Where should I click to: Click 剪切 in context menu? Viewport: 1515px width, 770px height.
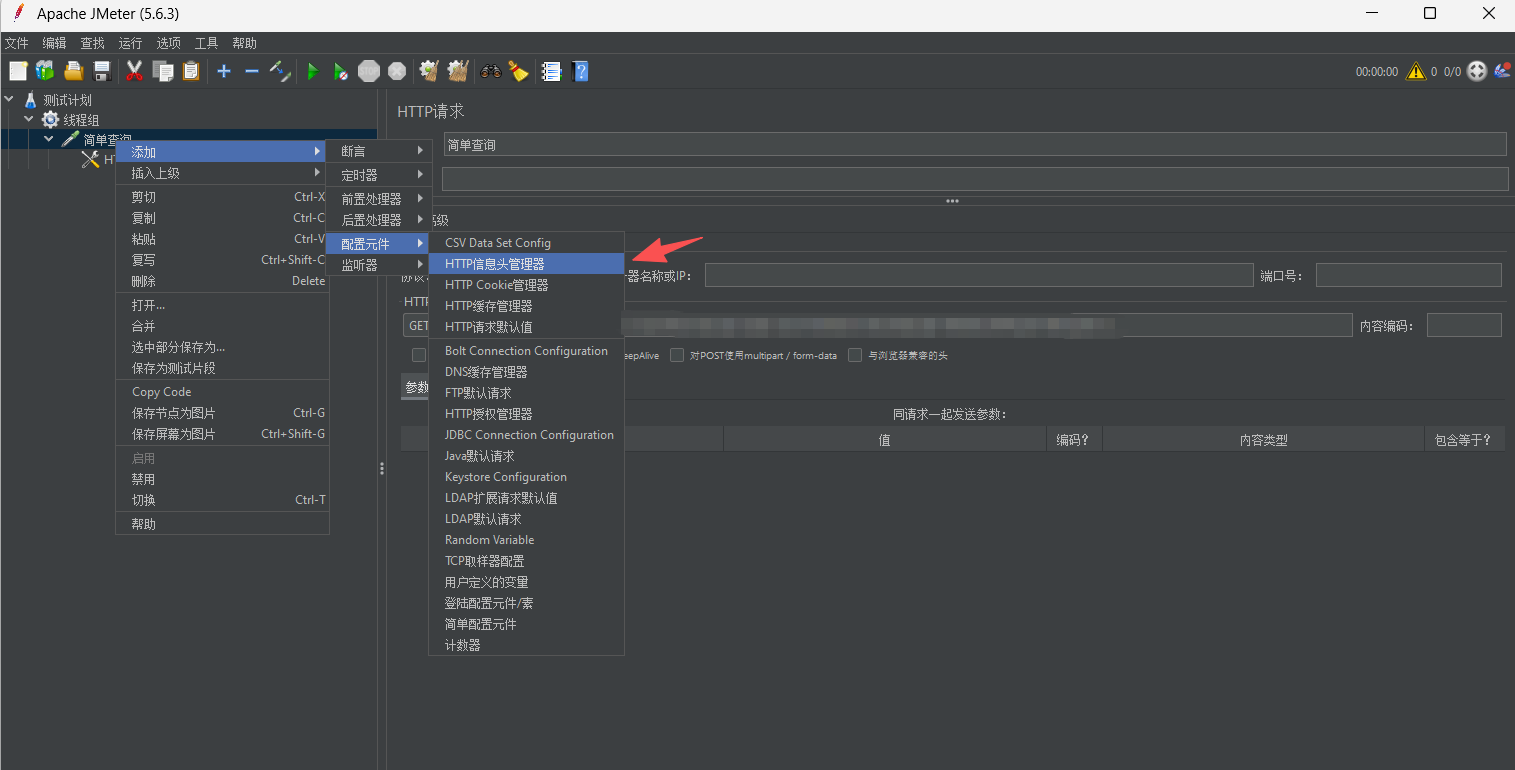222,197
